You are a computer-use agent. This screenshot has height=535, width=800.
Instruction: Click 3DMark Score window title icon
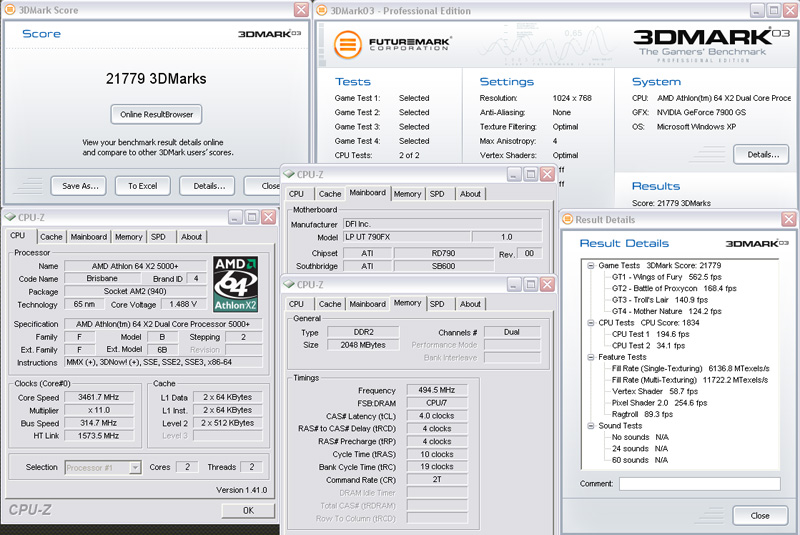pyautogui.click(x=10, y=10)
